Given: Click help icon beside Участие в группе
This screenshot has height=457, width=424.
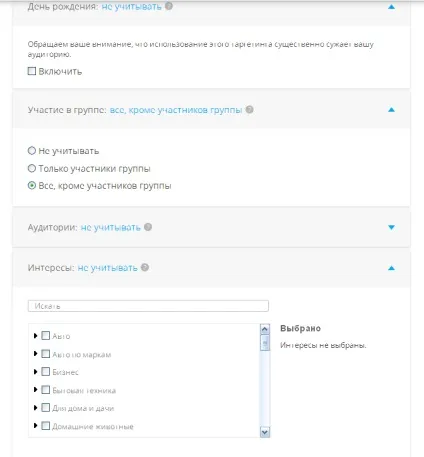Looking at the screenshot, I should point(249,109).
